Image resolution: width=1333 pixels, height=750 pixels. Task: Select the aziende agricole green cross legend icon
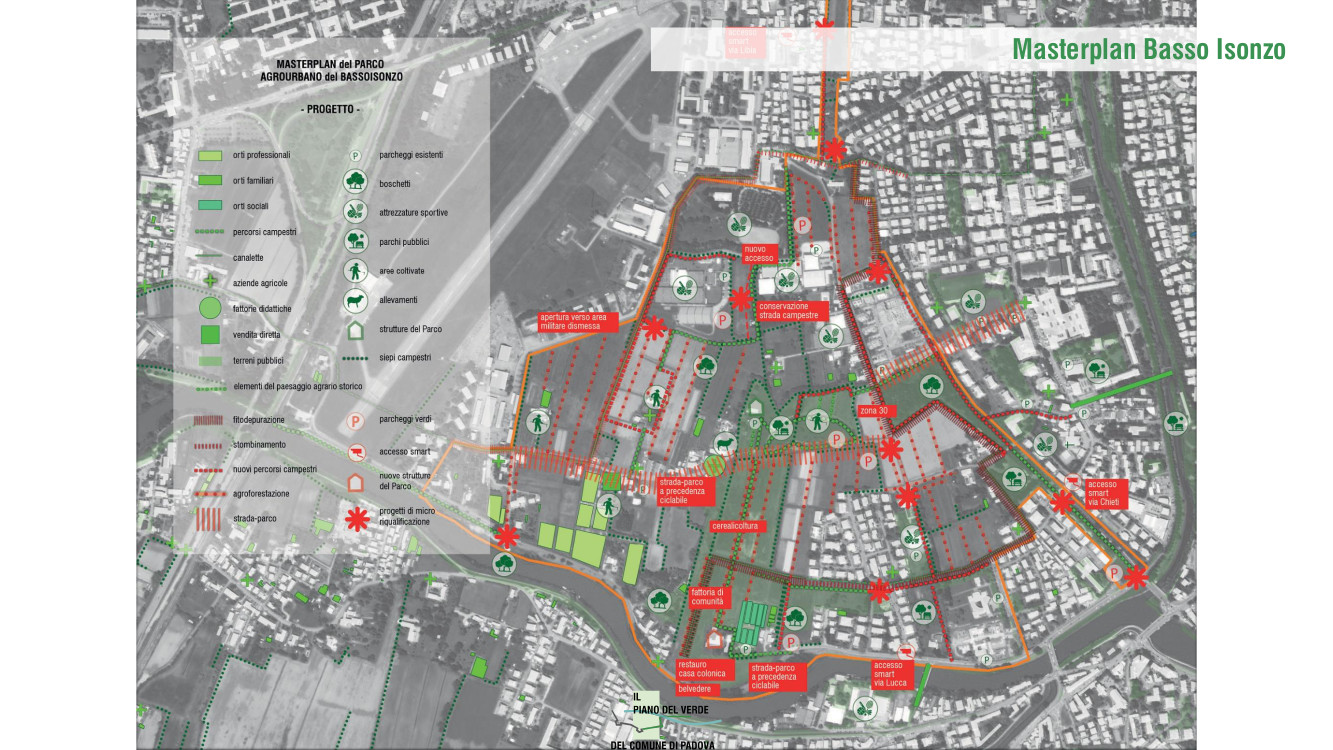tap(210, 282)
